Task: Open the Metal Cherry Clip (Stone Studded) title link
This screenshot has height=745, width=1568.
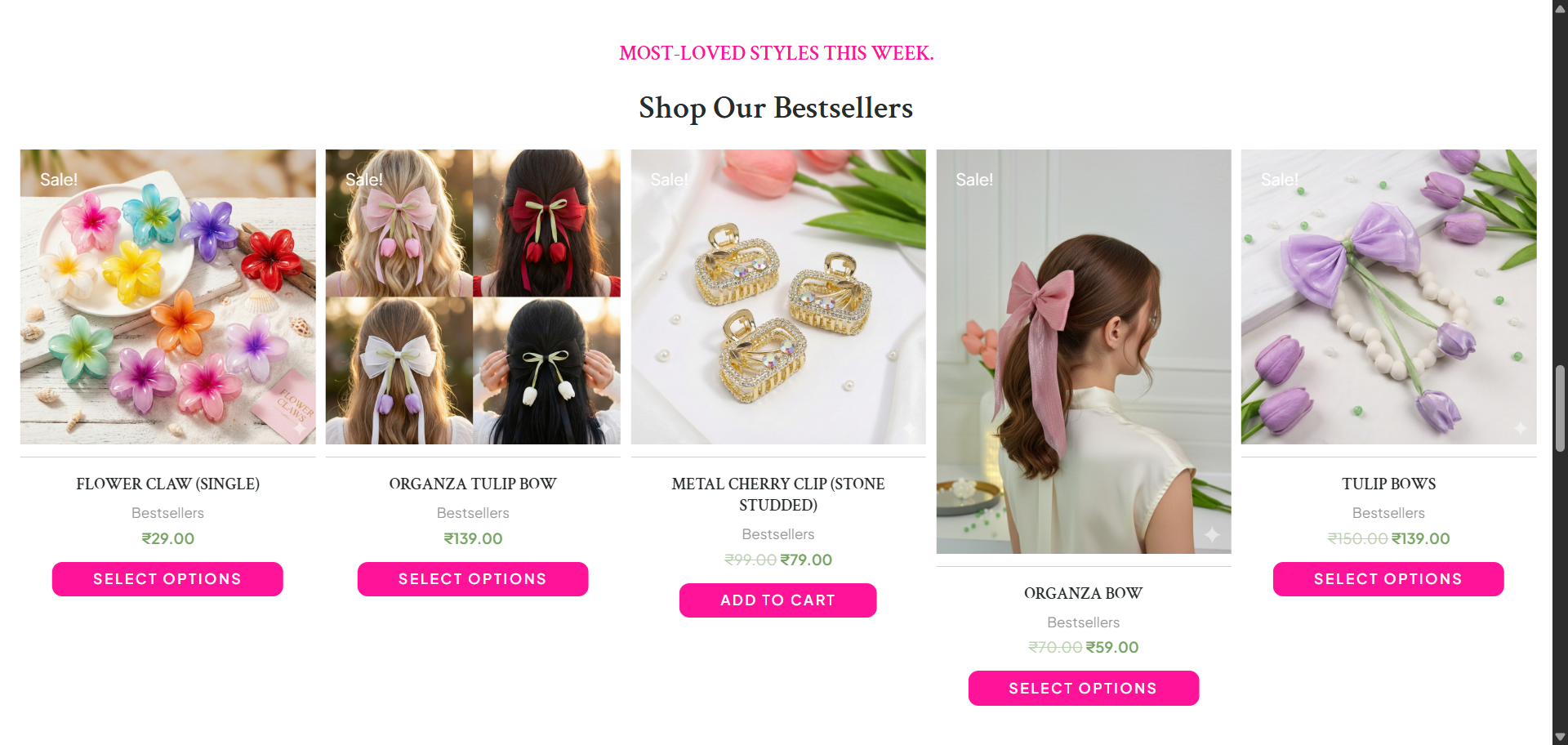Action: pyautogui.click(x=778, y=494)
